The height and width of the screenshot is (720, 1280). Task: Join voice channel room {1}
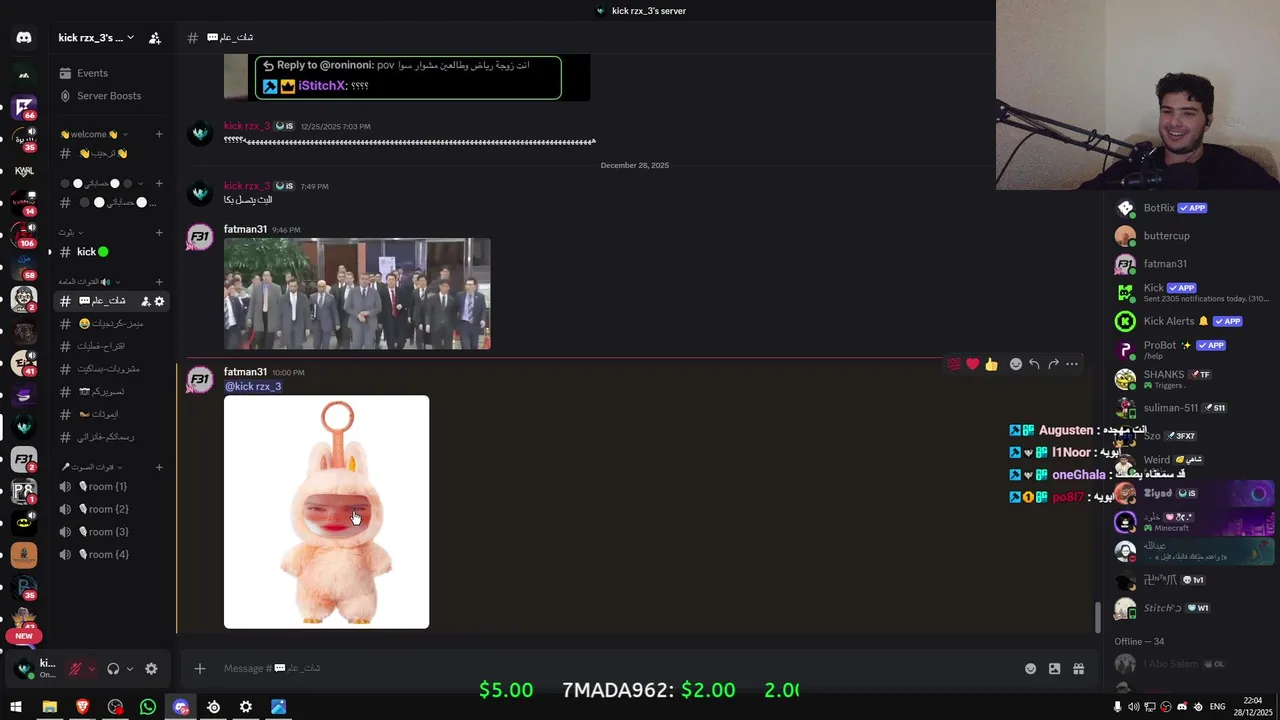[x=111, y=487]
